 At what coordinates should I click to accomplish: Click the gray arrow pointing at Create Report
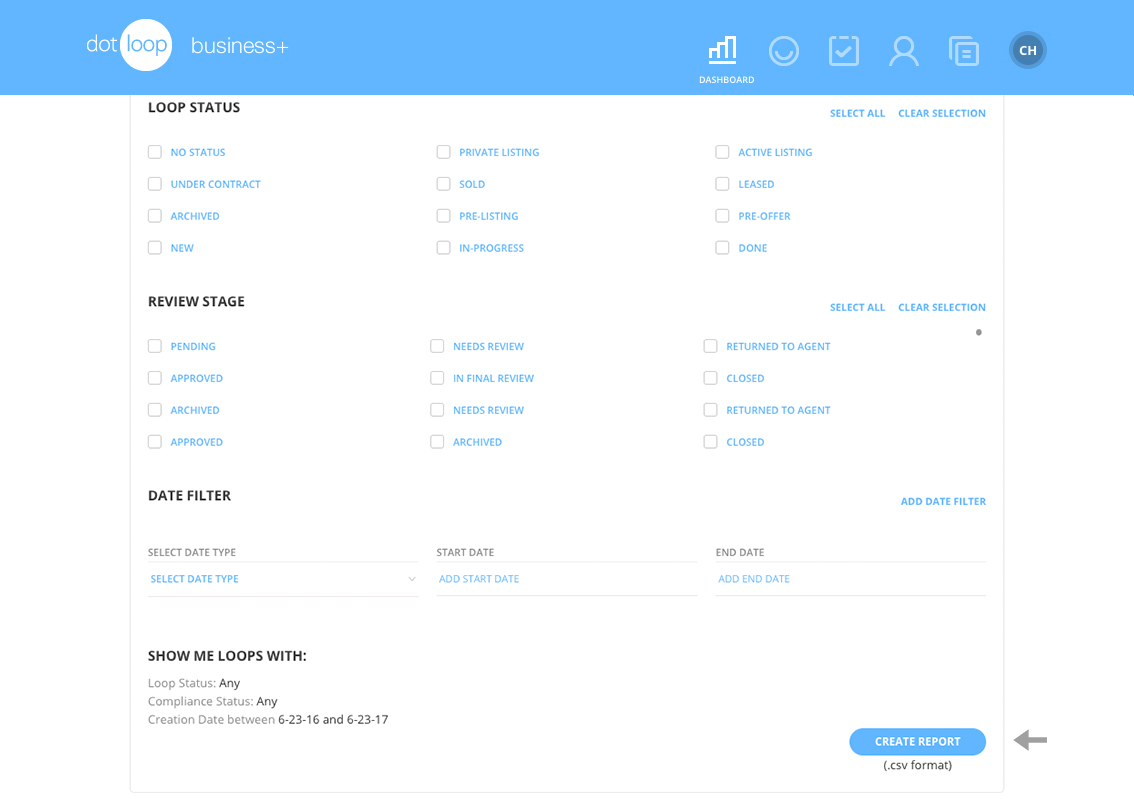tap(1030, 740)
